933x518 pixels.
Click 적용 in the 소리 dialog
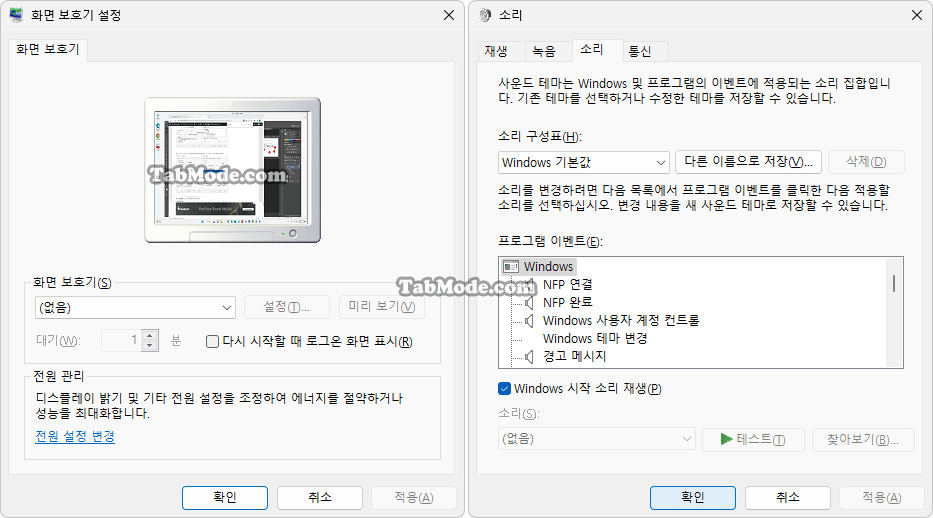point(881,497)
